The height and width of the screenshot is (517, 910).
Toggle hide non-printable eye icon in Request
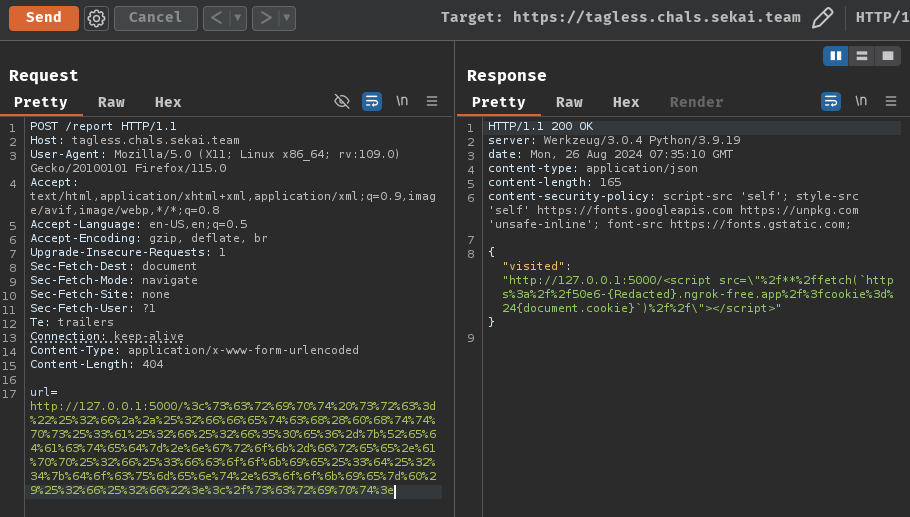[342, 102]
